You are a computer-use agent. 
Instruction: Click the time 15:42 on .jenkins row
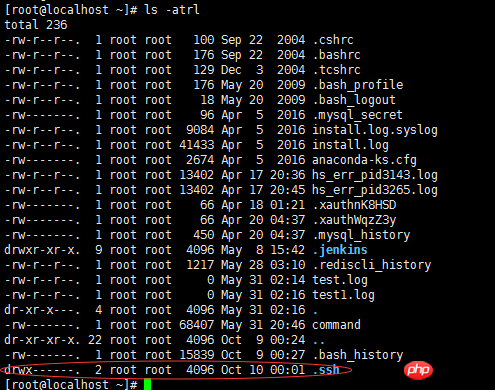tap(287, 250)
